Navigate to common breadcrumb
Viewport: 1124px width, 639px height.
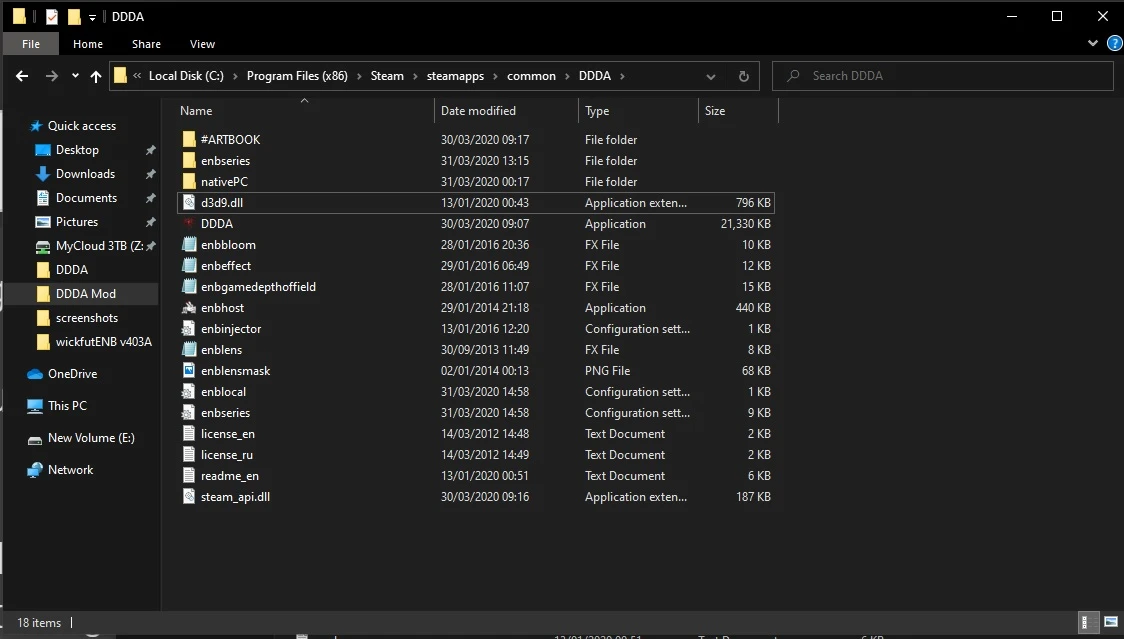click(x=531, y=76)
